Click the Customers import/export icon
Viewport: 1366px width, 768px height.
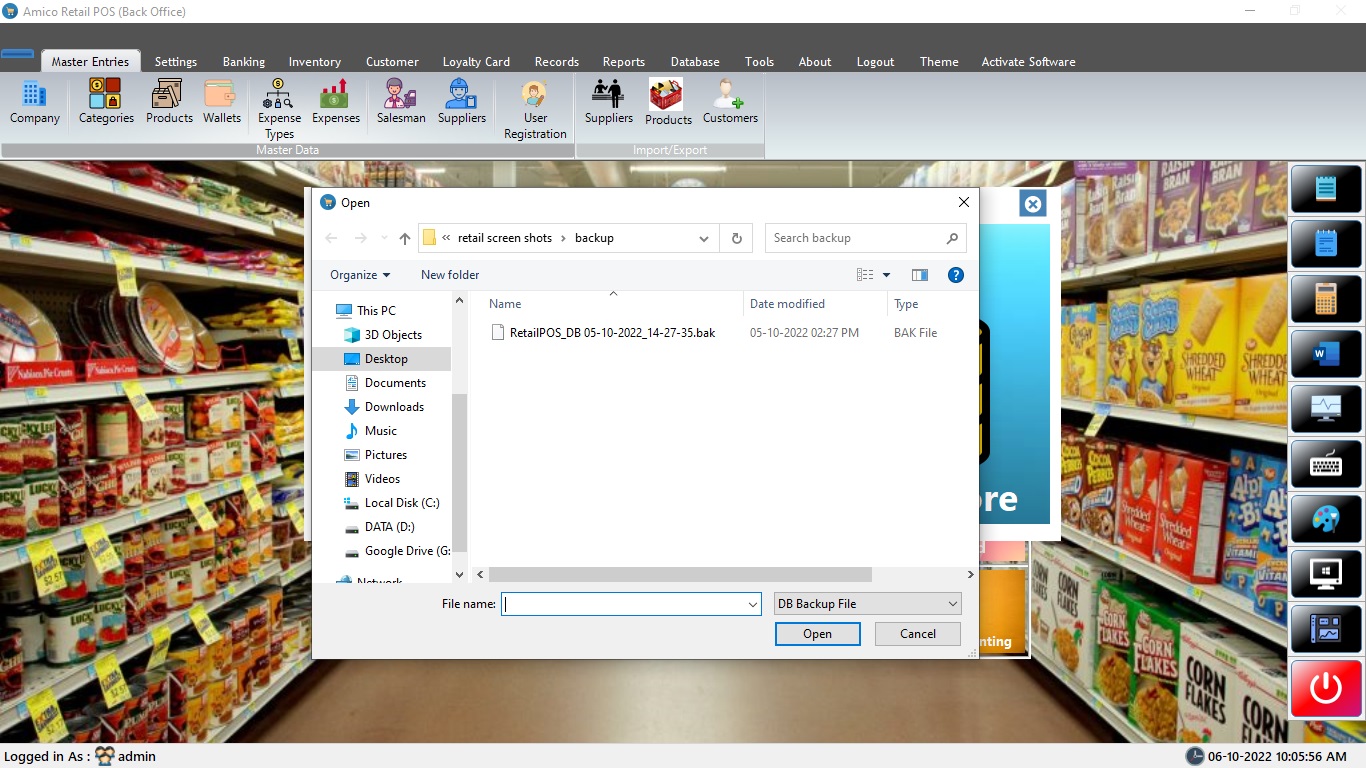tap(730, 102)
